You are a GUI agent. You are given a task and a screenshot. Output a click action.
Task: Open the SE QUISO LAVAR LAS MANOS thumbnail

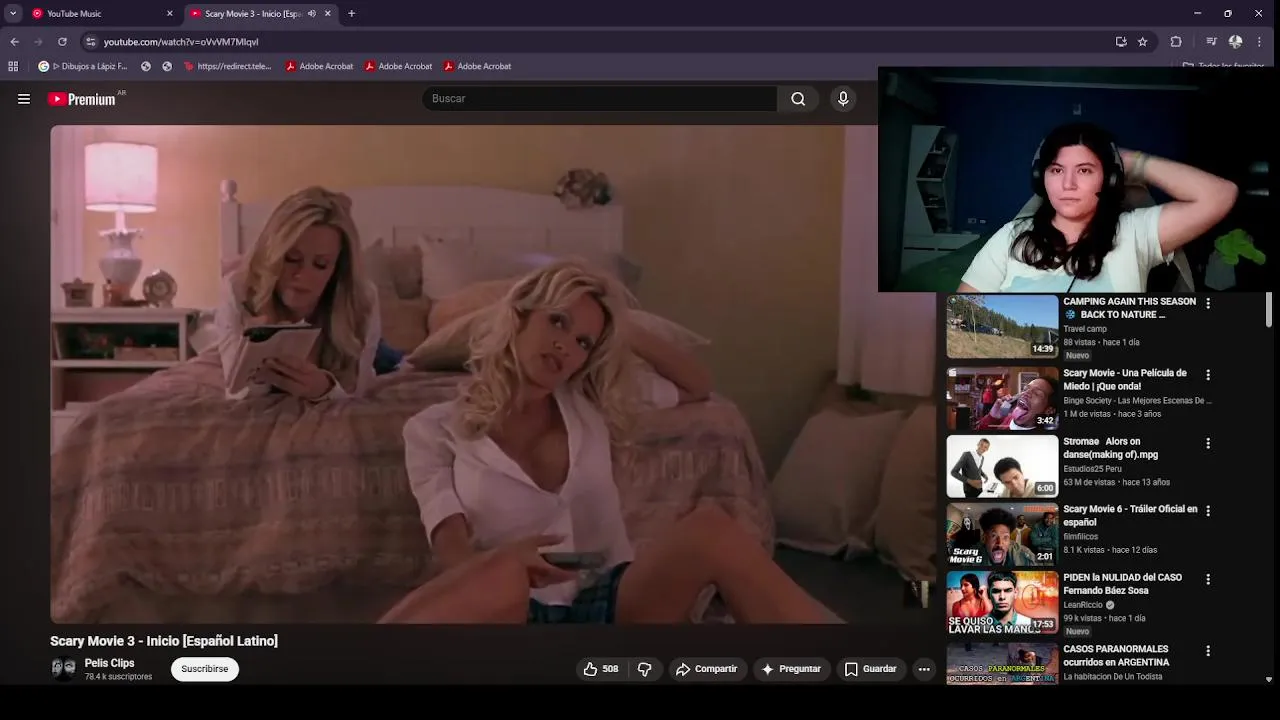[x=1002, y=602]
